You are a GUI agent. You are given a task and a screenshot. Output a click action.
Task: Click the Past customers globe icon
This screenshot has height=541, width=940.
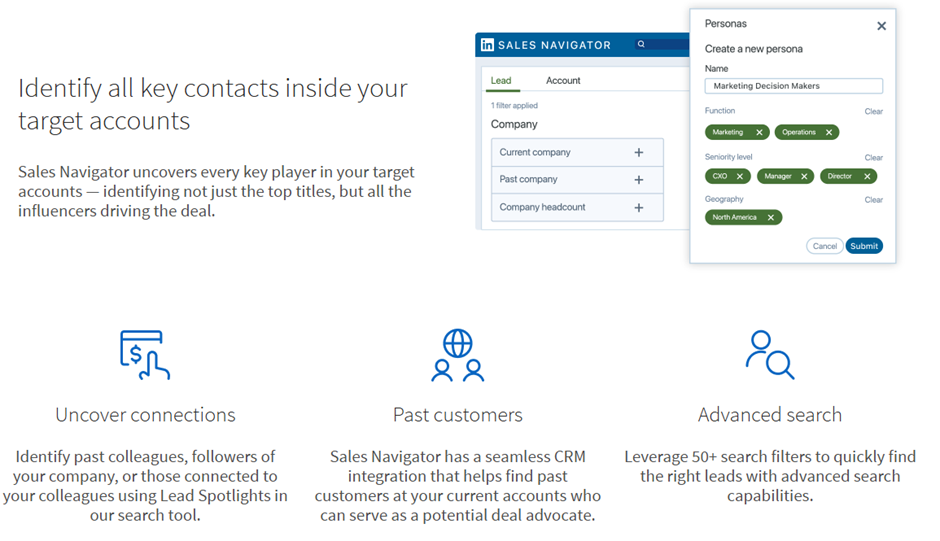point(457,355)
